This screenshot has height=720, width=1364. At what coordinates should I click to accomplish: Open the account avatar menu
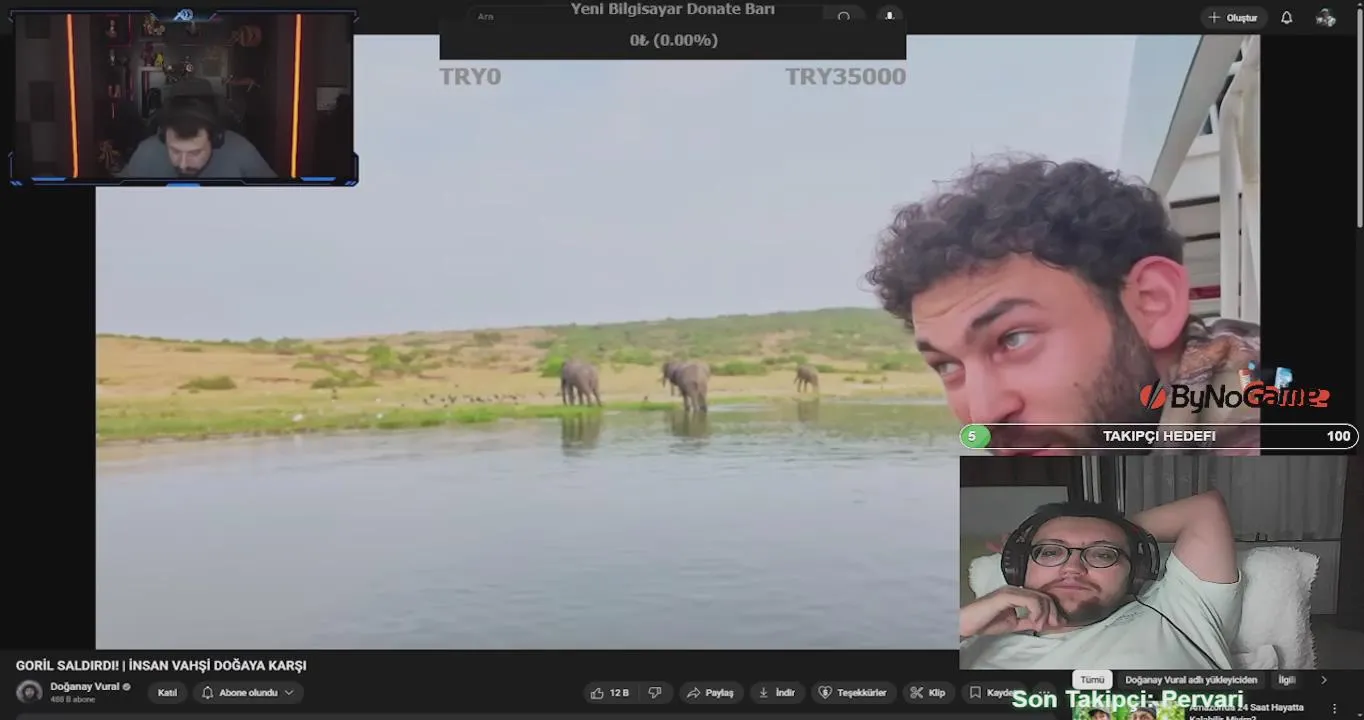[1326, 18]
